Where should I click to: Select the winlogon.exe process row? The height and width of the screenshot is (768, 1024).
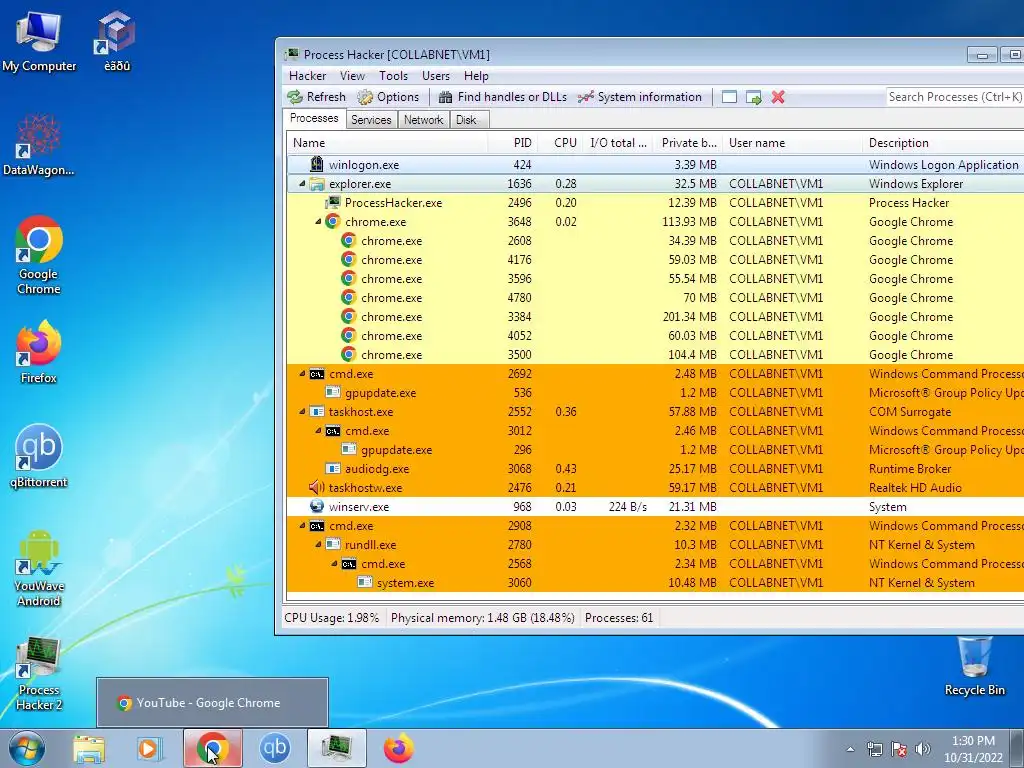tap(655, 165)
